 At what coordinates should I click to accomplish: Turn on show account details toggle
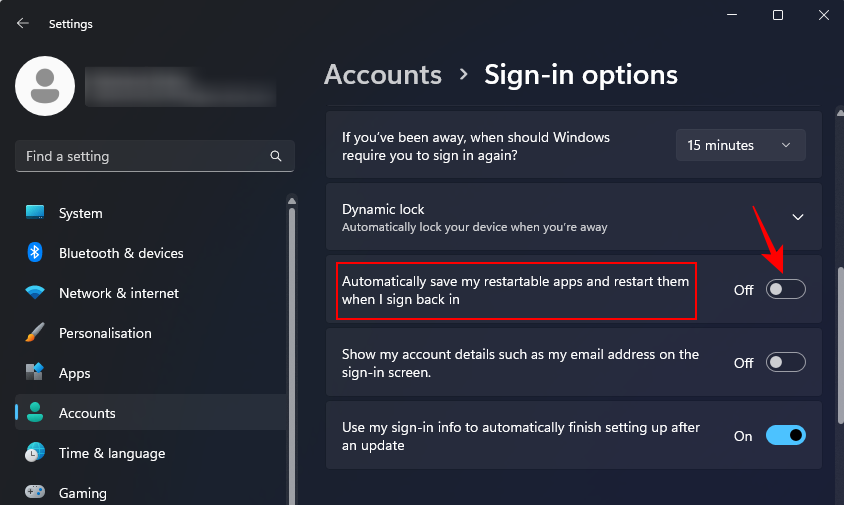click(785, 363)
